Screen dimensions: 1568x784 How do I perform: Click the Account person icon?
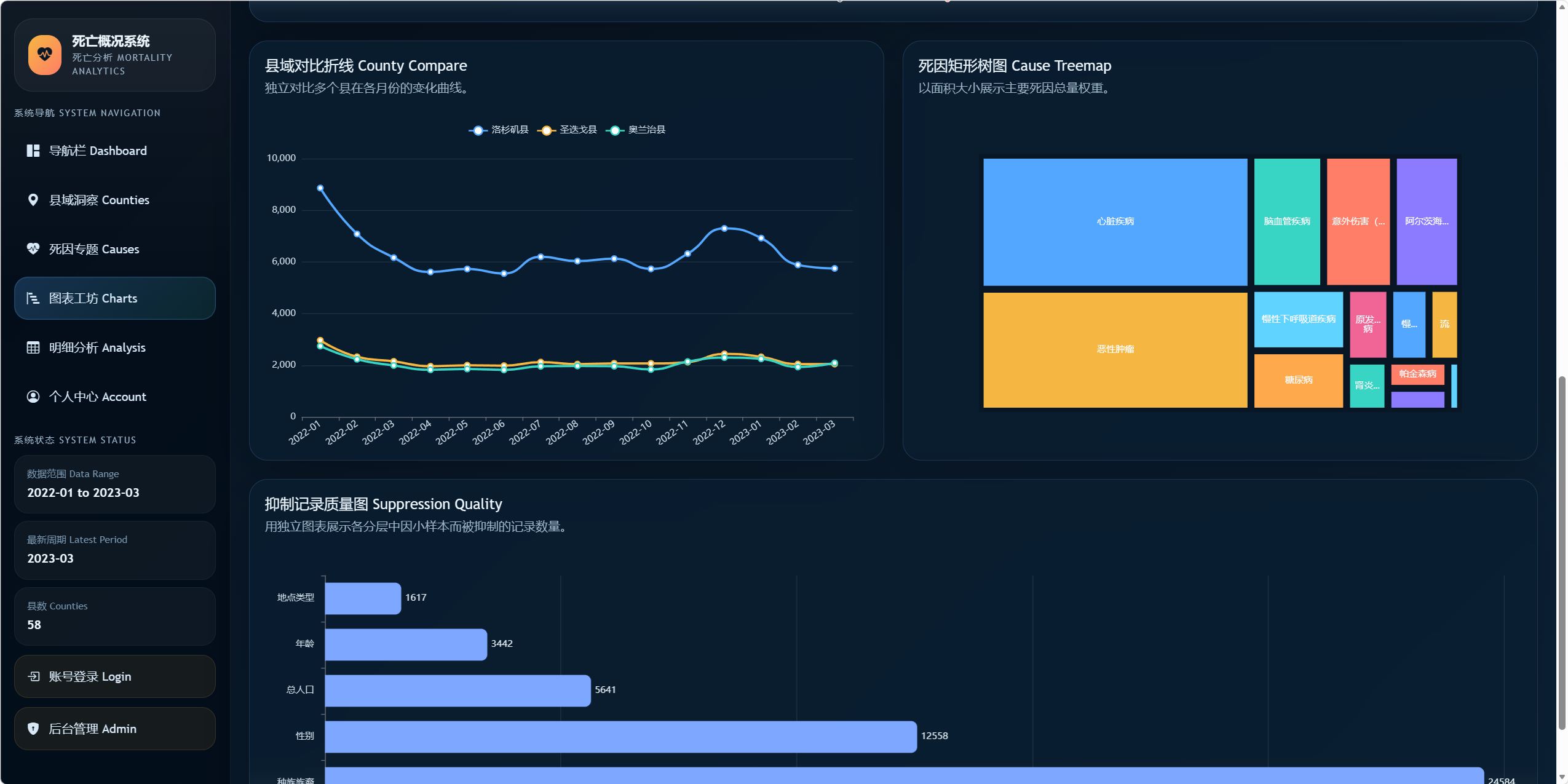[33, 397]
